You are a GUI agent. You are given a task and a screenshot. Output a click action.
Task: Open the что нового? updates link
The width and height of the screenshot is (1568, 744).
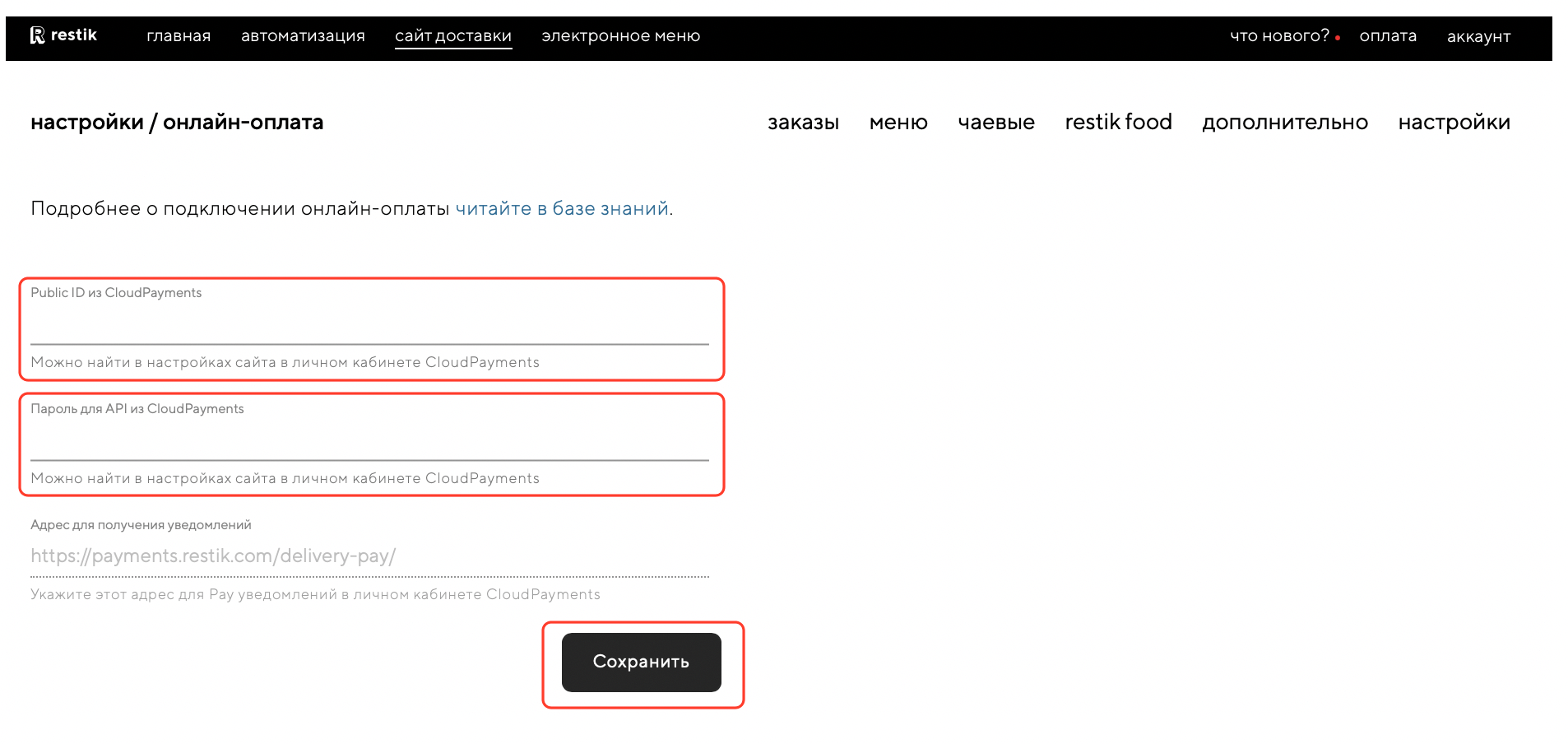(x=1279, y=36)
